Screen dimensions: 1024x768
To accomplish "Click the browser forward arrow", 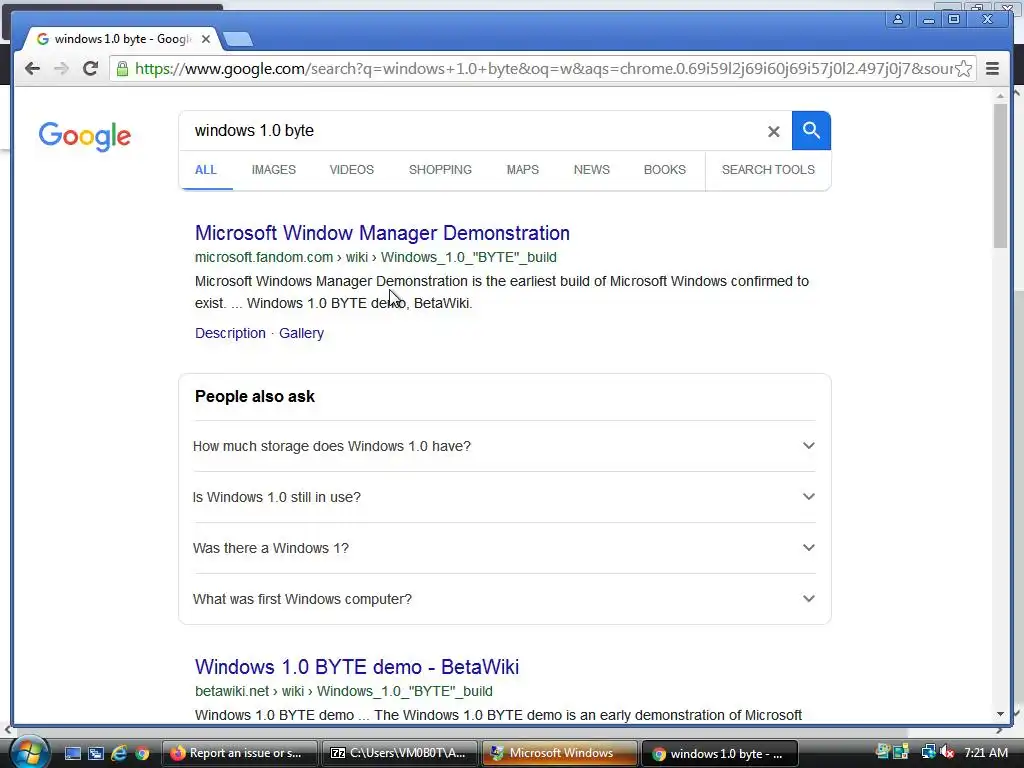I will coord(61,69).
